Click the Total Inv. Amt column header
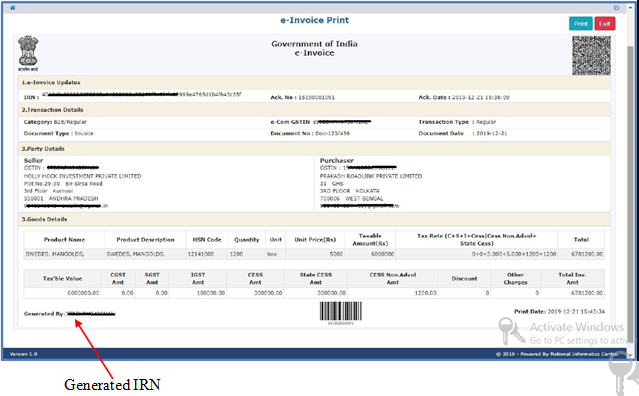This screenshot has width=639, height=396. [x=572, y=279]
